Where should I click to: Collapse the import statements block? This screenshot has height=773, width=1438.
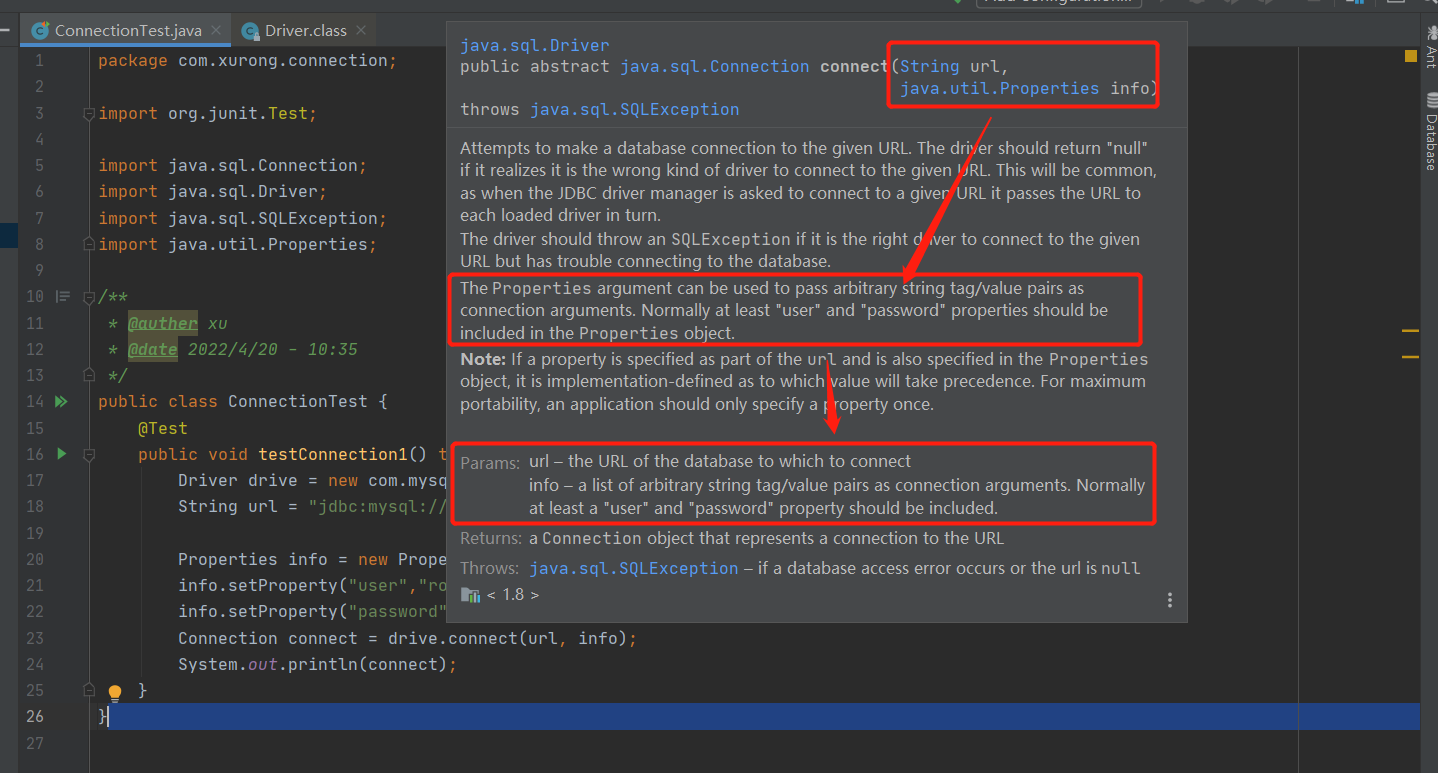[89, 114]
